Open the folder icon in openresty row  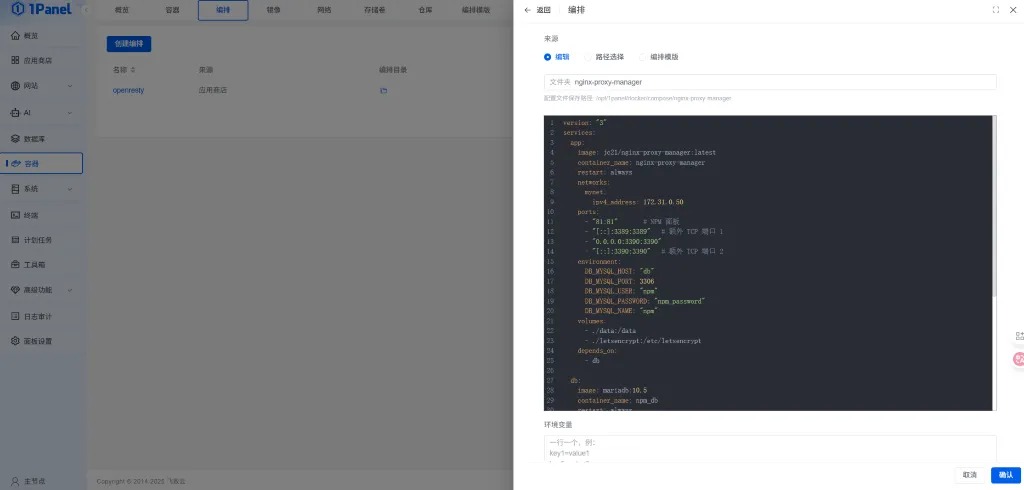tap(383, 90)
